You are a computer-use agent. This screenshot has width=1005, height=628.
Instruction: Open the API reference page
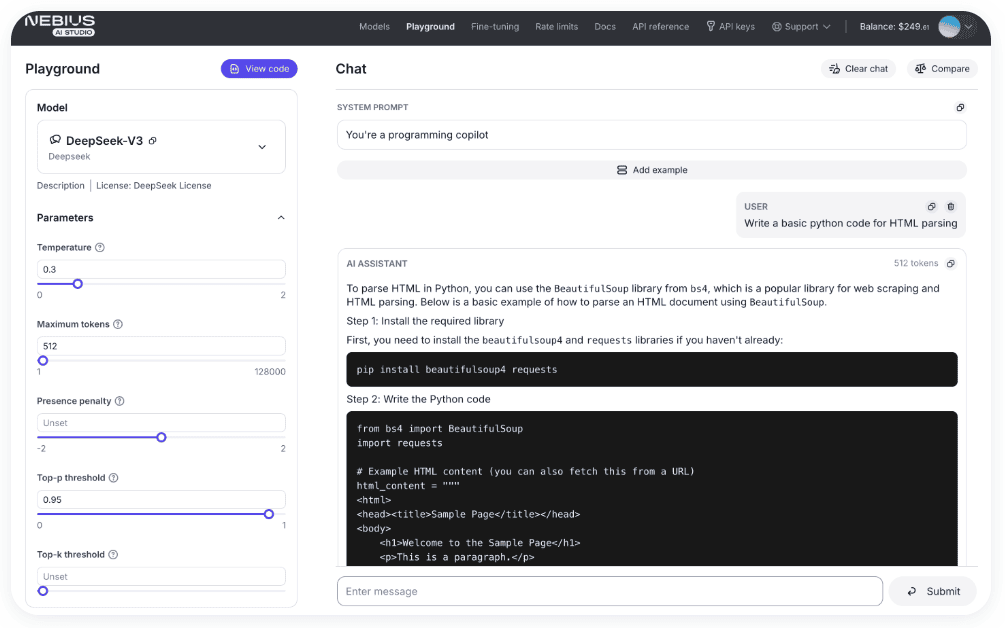click(x=661, y=26)
